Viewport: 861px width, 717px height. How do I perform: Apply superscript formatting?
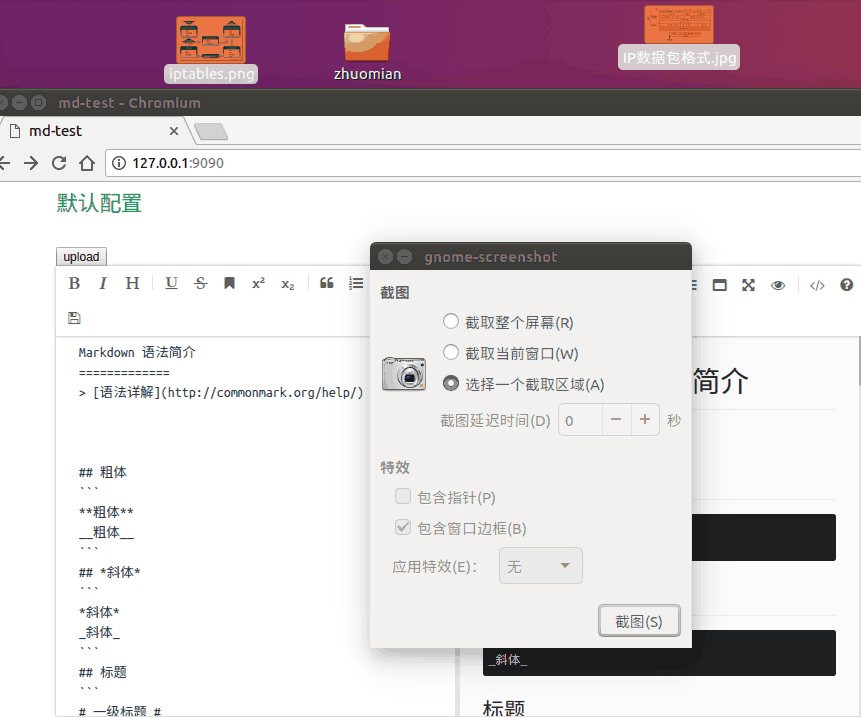[258, 283]
